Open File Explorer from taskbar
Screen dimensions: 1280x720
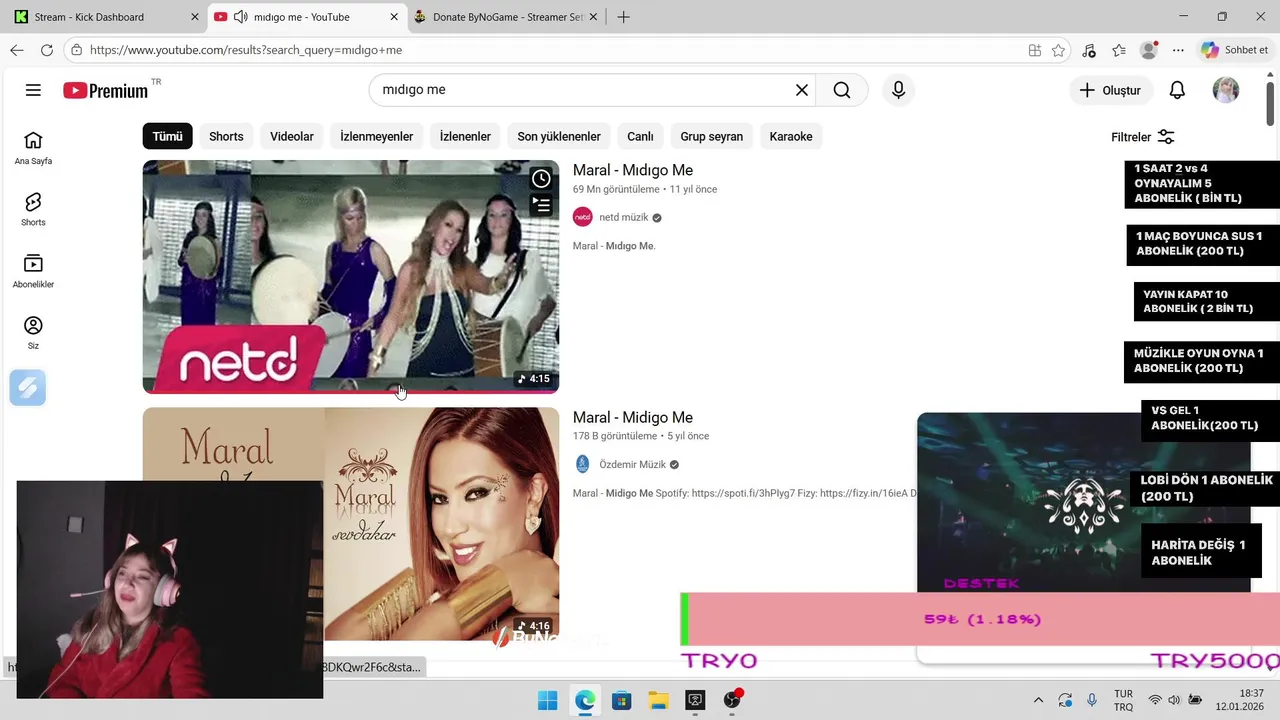pos(658,700)
